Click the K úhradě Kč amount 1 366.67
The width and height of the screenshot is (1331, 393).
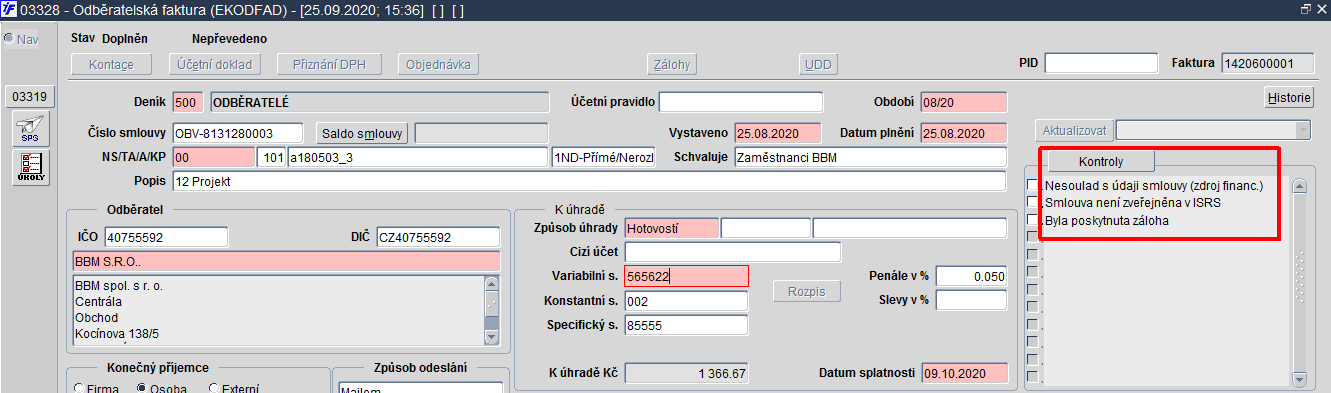point(686,373)
